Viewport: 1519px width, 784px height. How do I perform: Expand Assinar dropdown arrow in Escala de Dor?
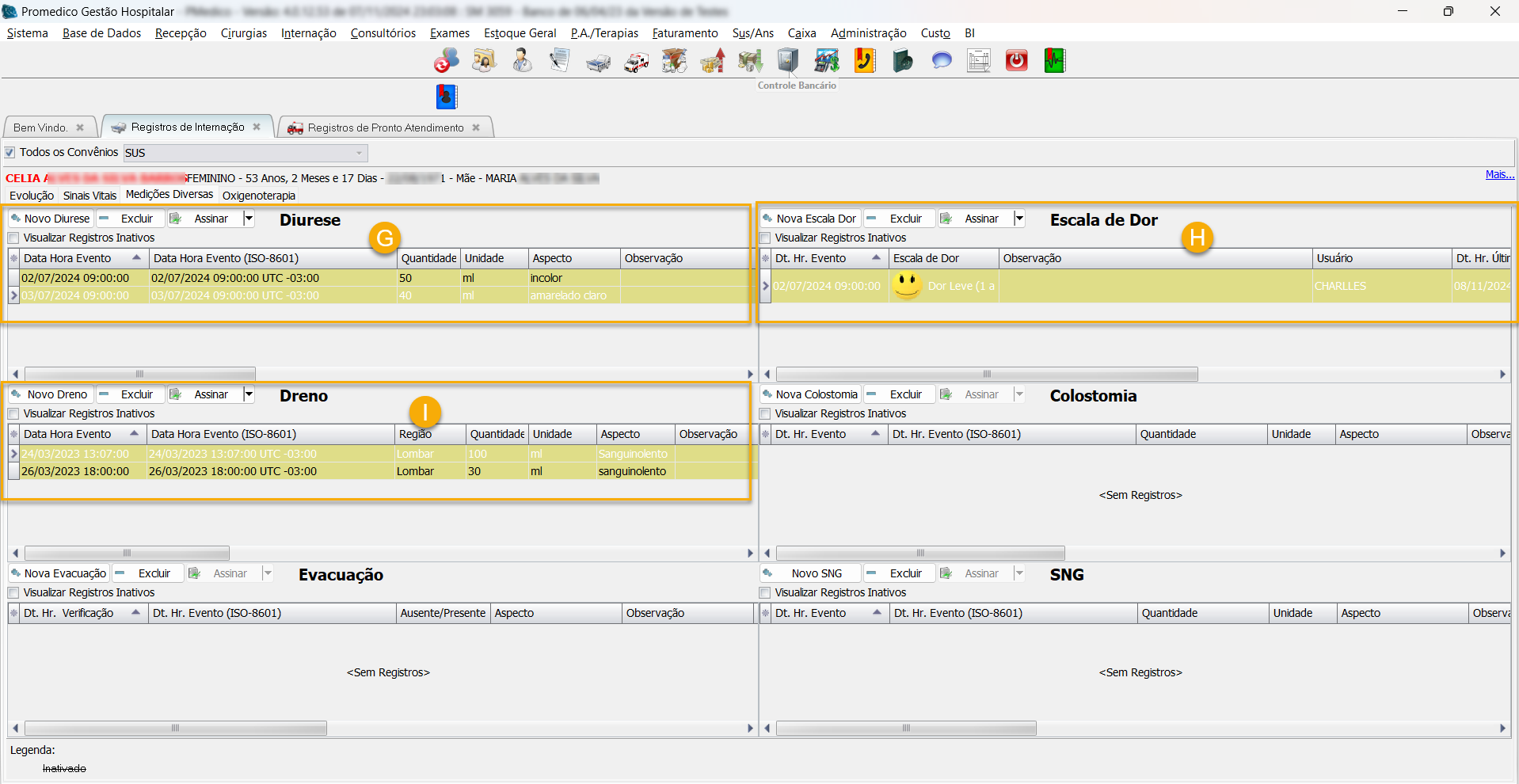(x=1019, y=219)
